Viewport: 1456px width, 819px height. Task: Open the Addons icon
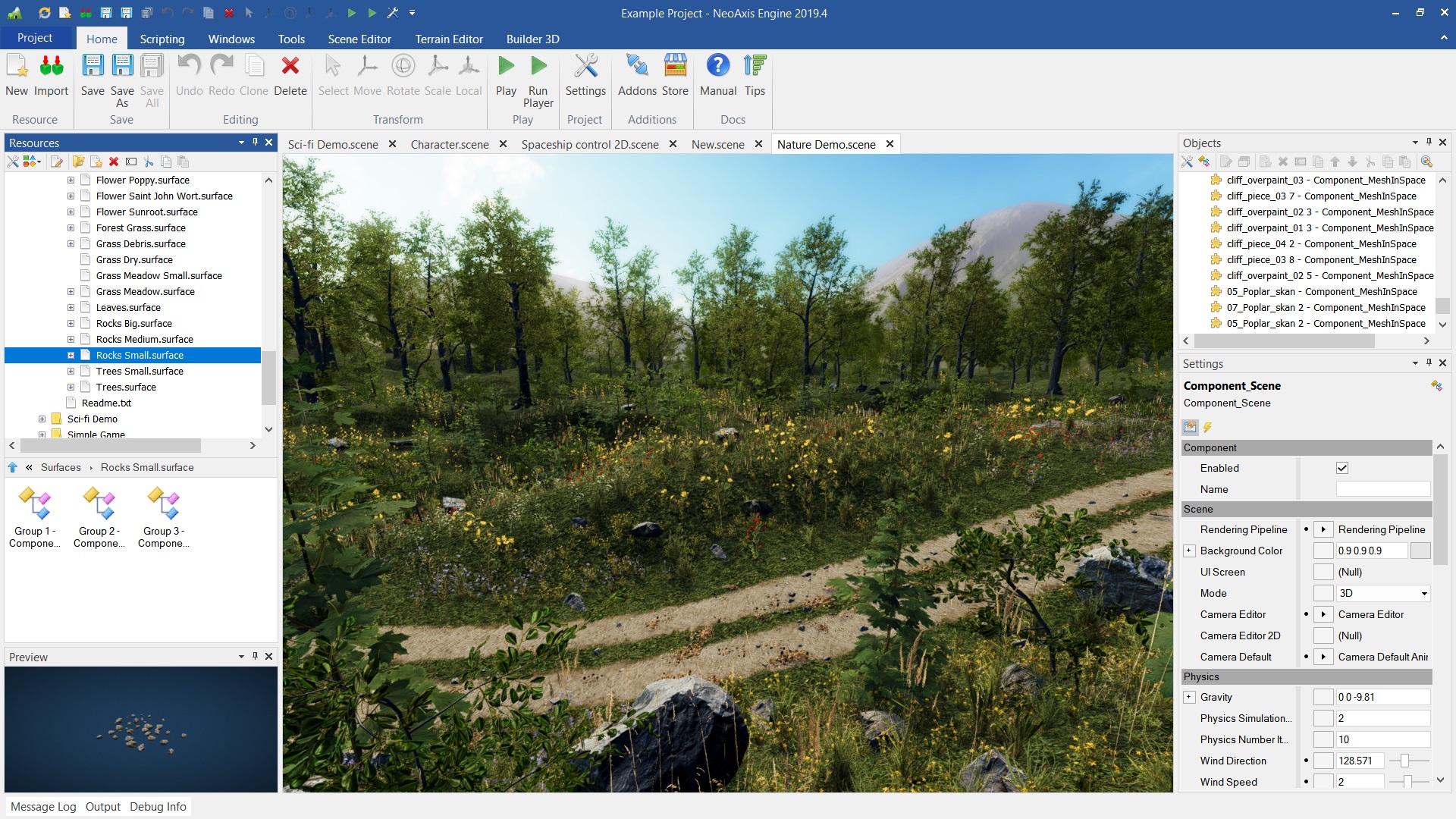coord(637,67)
